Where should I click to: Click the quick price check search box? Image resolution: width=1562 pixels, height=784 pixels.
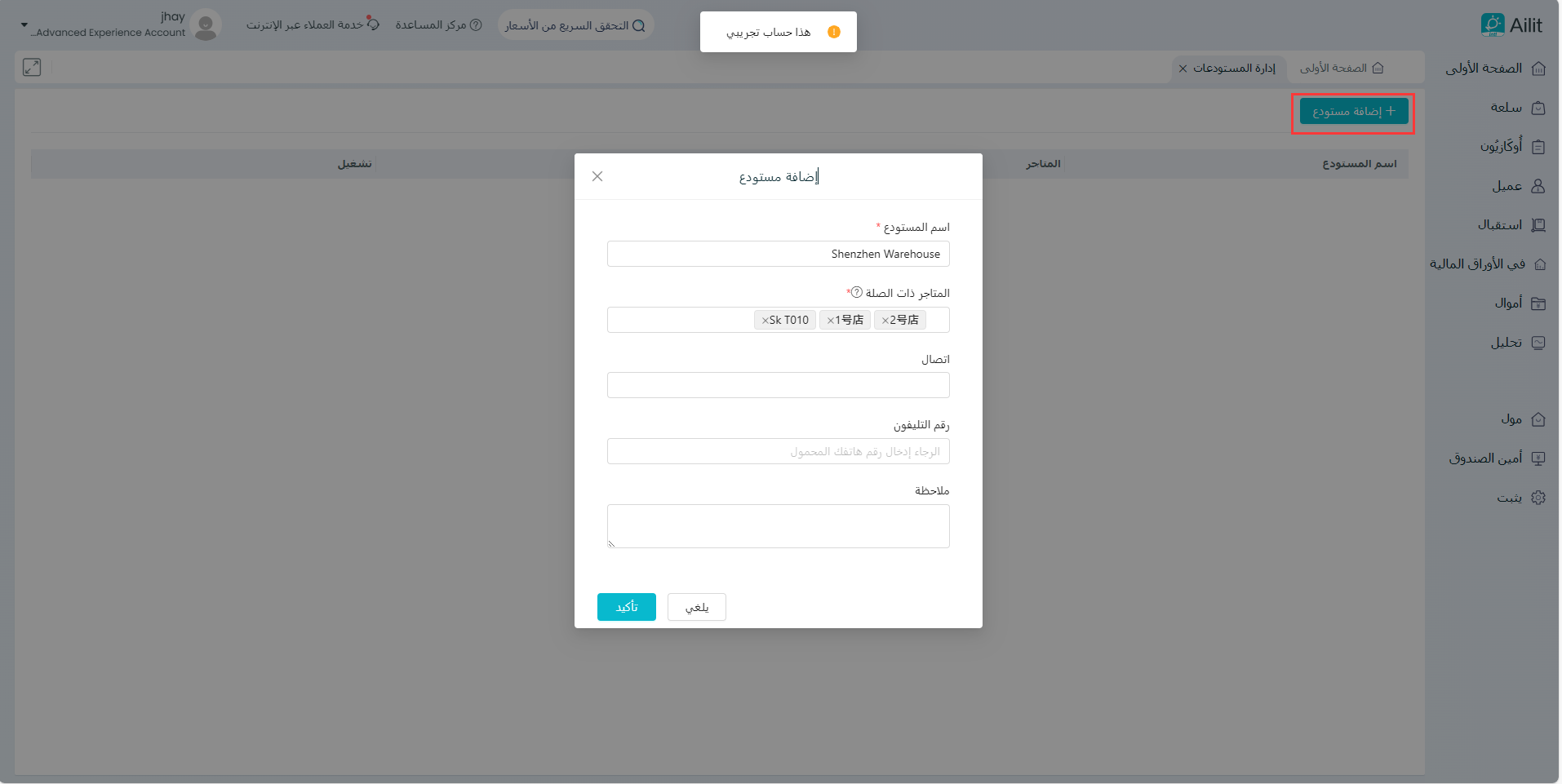point(575,25)
